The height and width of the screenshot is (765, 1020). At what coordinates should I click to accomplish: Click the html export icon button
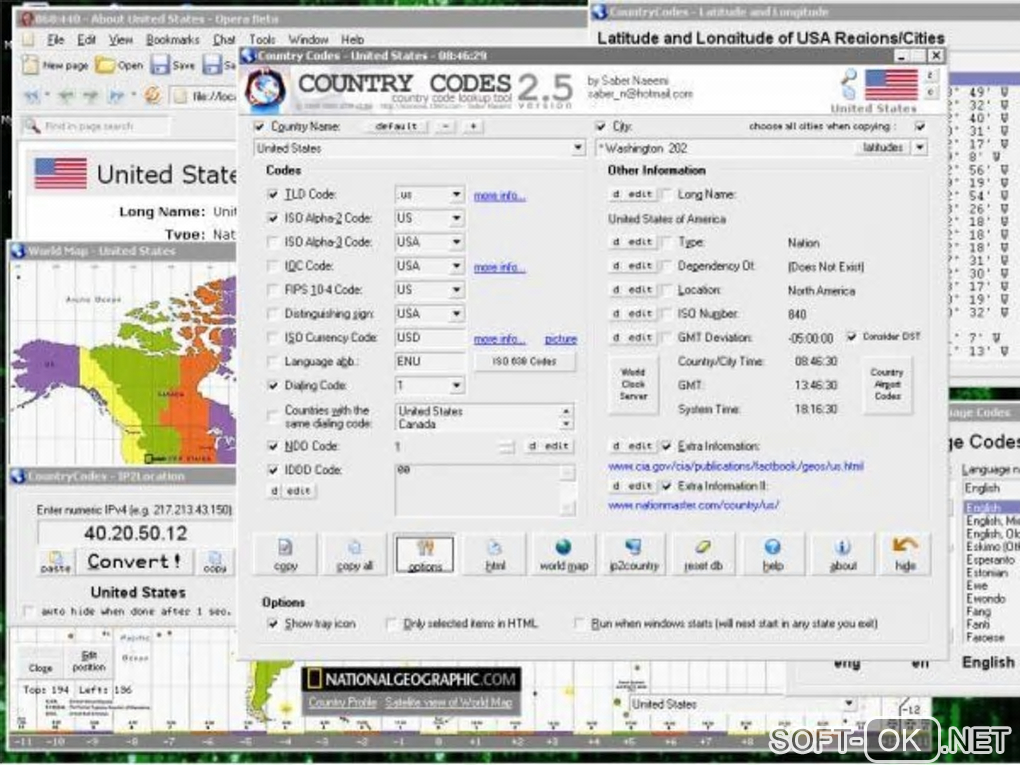[495, 554]
